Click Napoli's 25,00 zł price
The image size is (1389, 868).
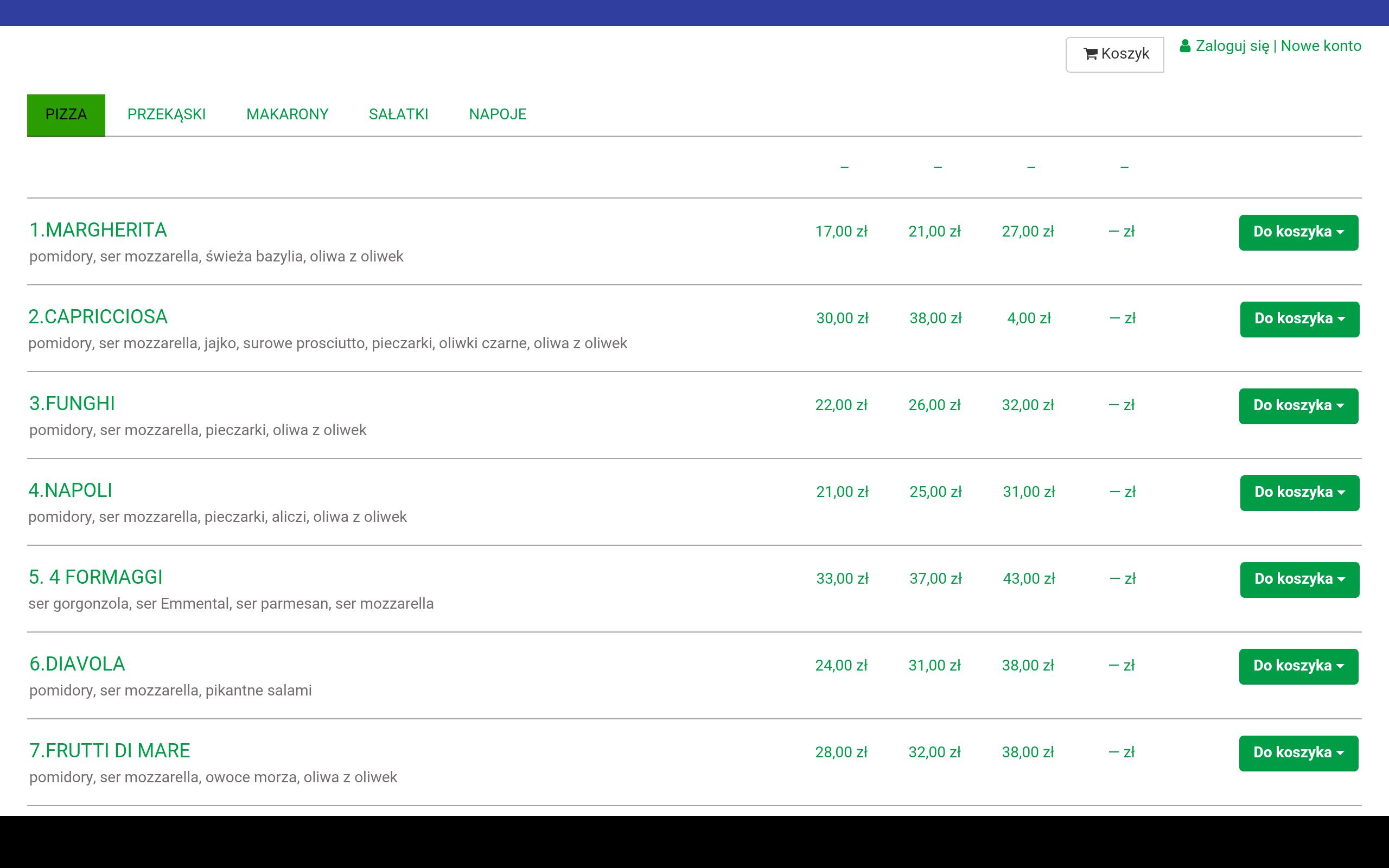coord(935,492)
